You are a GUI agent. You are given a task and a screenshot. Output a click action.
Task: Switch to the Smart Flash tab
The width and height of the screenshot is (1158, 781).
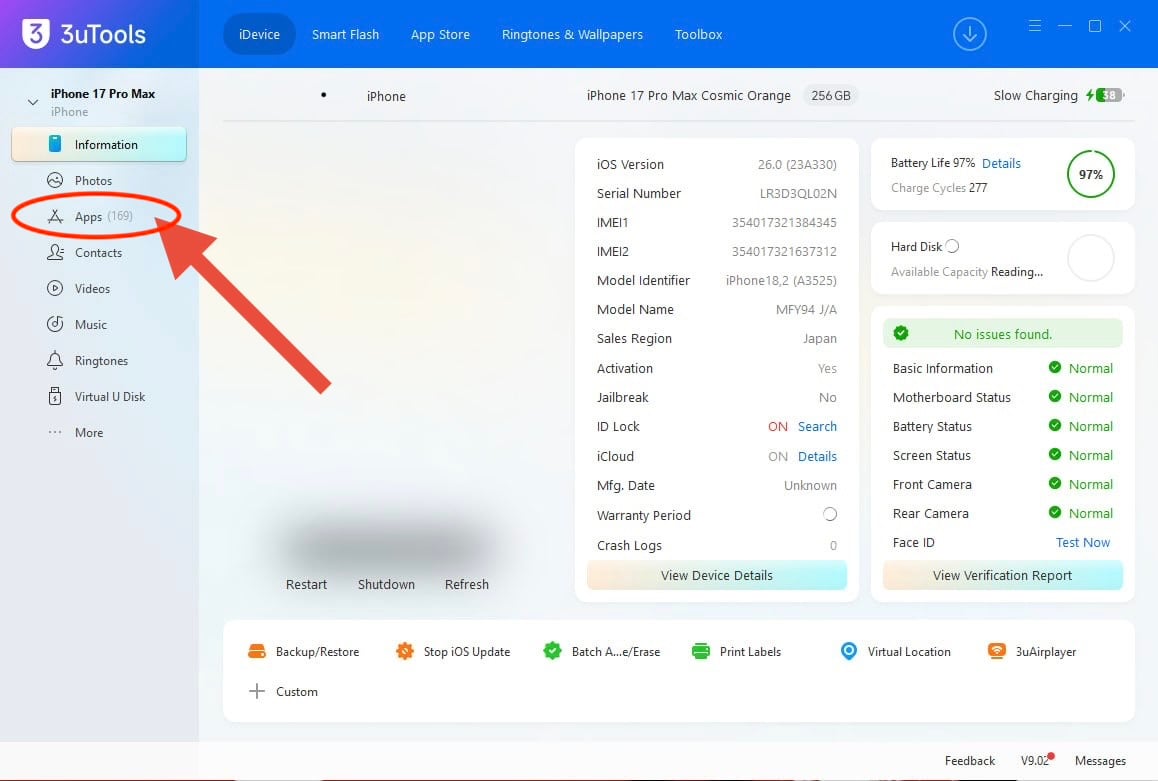345,34
